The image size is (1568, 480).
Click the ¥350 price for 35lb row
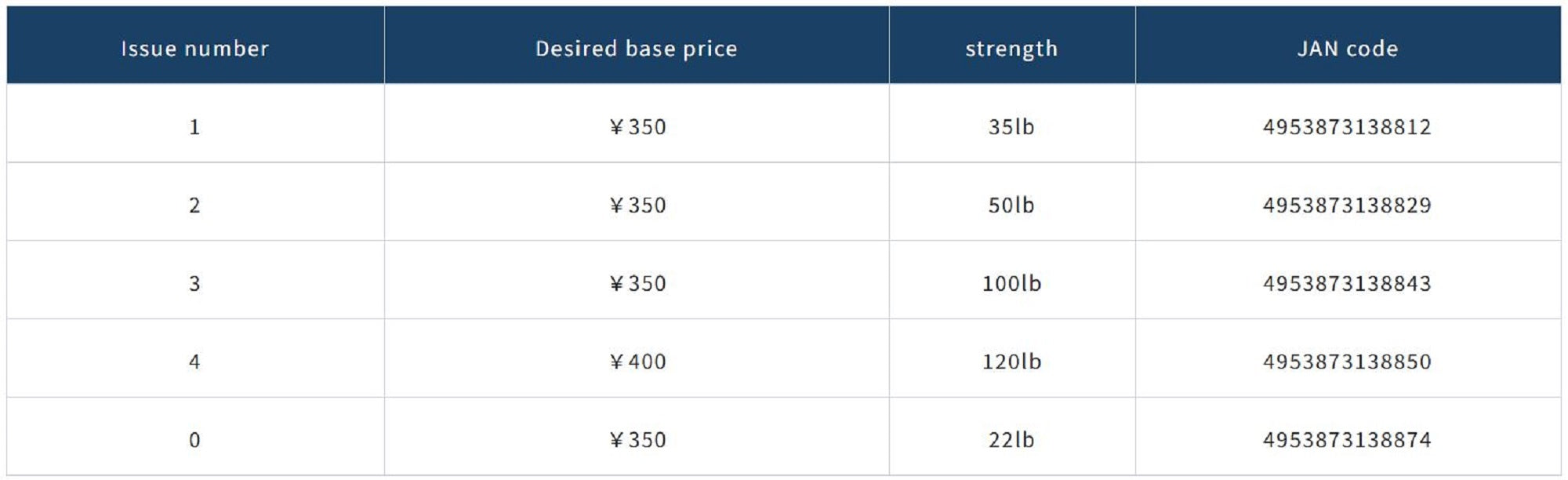click(x=637, y=127)
